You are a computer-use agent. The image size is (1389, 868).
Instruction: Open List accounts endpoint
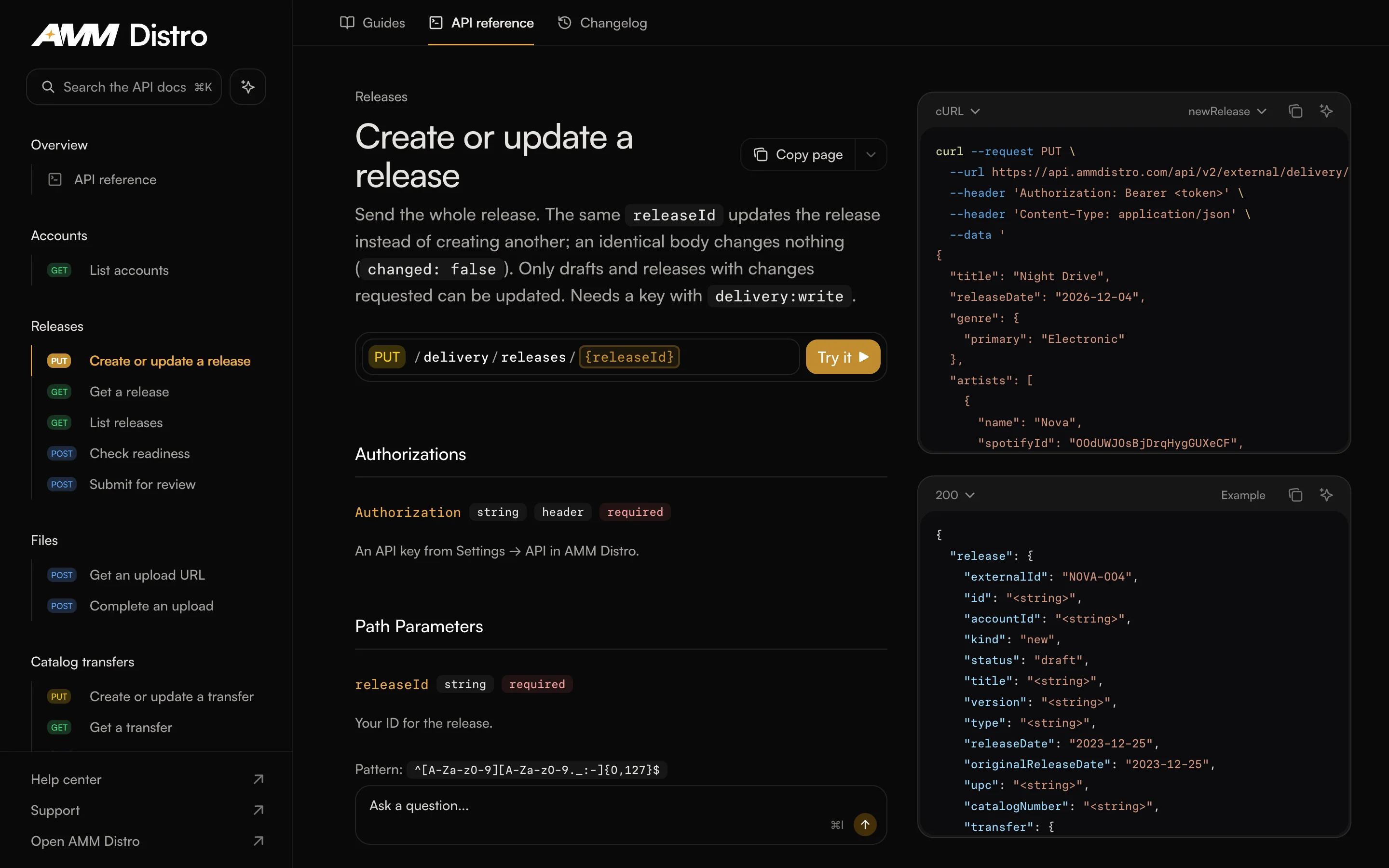(x=149, y=271)
